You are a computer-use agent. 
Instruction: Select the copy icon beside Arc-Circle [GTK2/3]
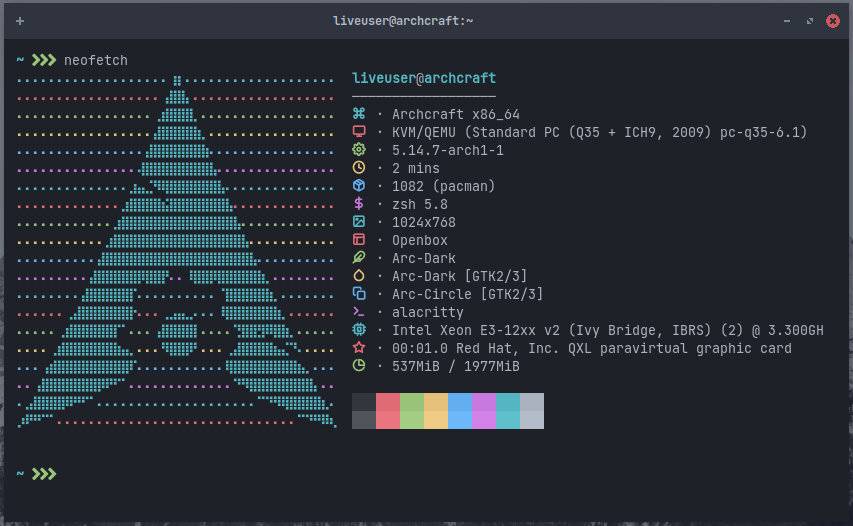point(360,294)
